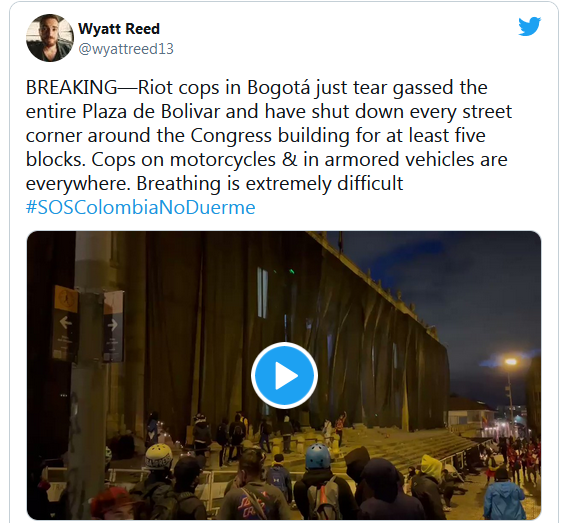
Task: Click the right arrow sign in the video
Action: tap(113, 325)
